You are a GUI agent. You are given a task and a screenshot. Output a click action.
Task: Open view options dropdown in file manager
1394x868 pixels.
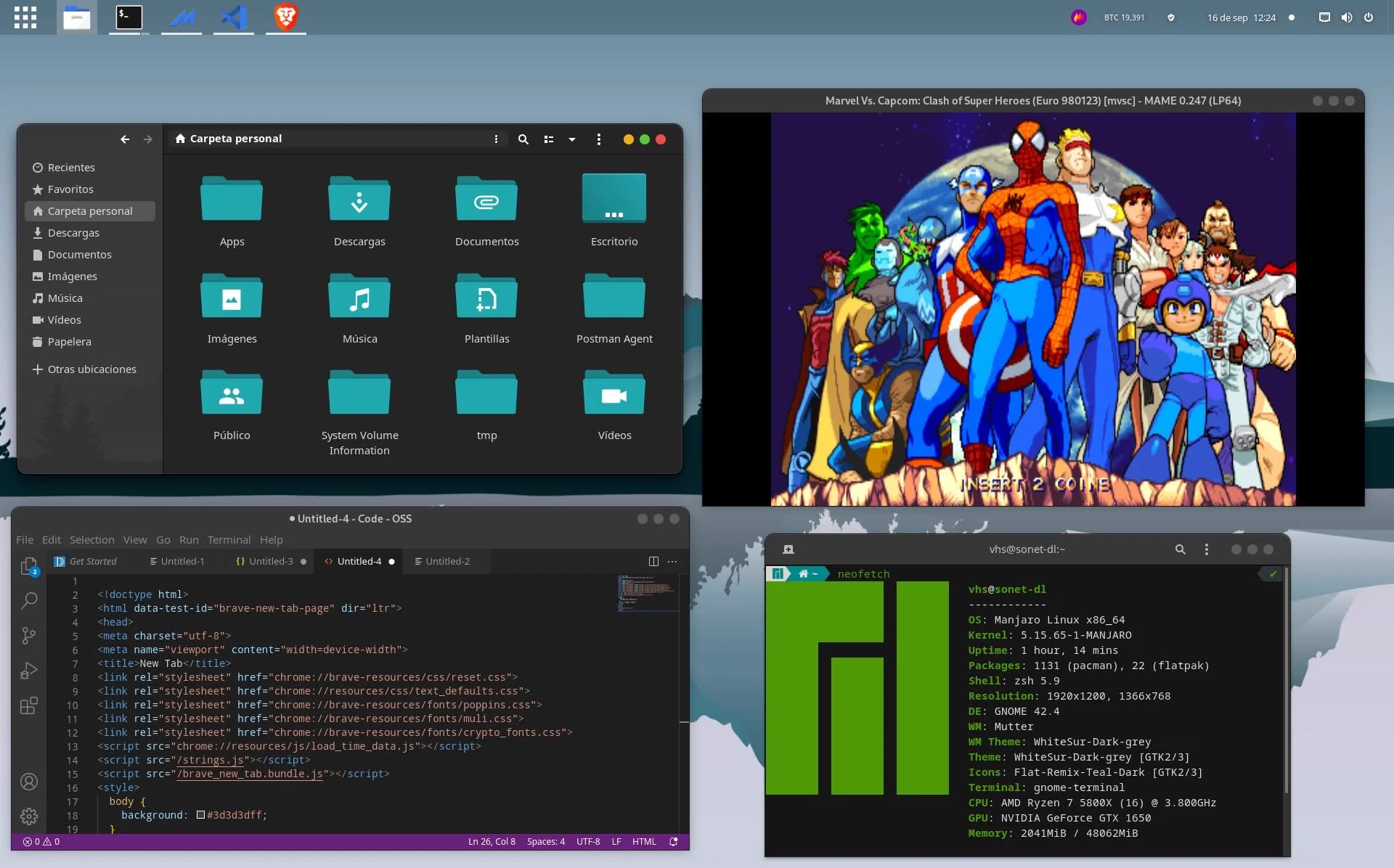click(x=572, y=139)
